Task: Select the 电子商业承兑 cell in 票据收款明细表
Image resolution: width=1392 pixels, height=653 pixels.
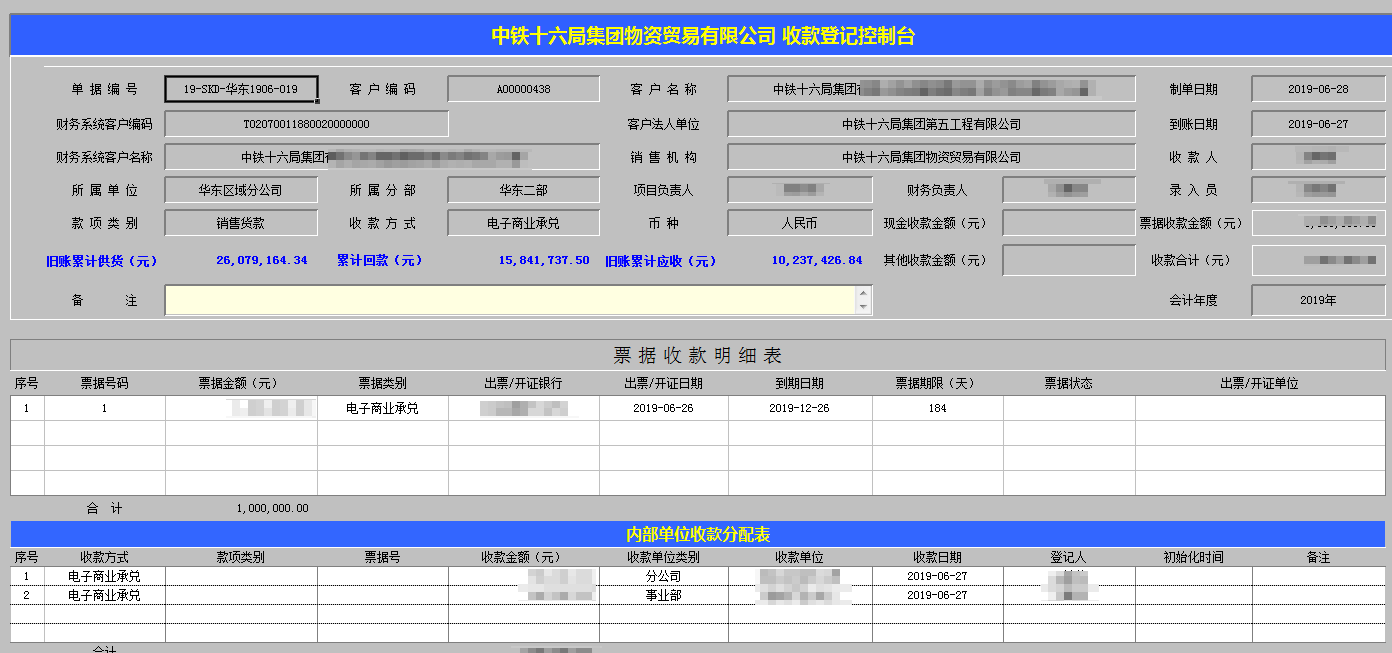Action: (x=382, y=408)
